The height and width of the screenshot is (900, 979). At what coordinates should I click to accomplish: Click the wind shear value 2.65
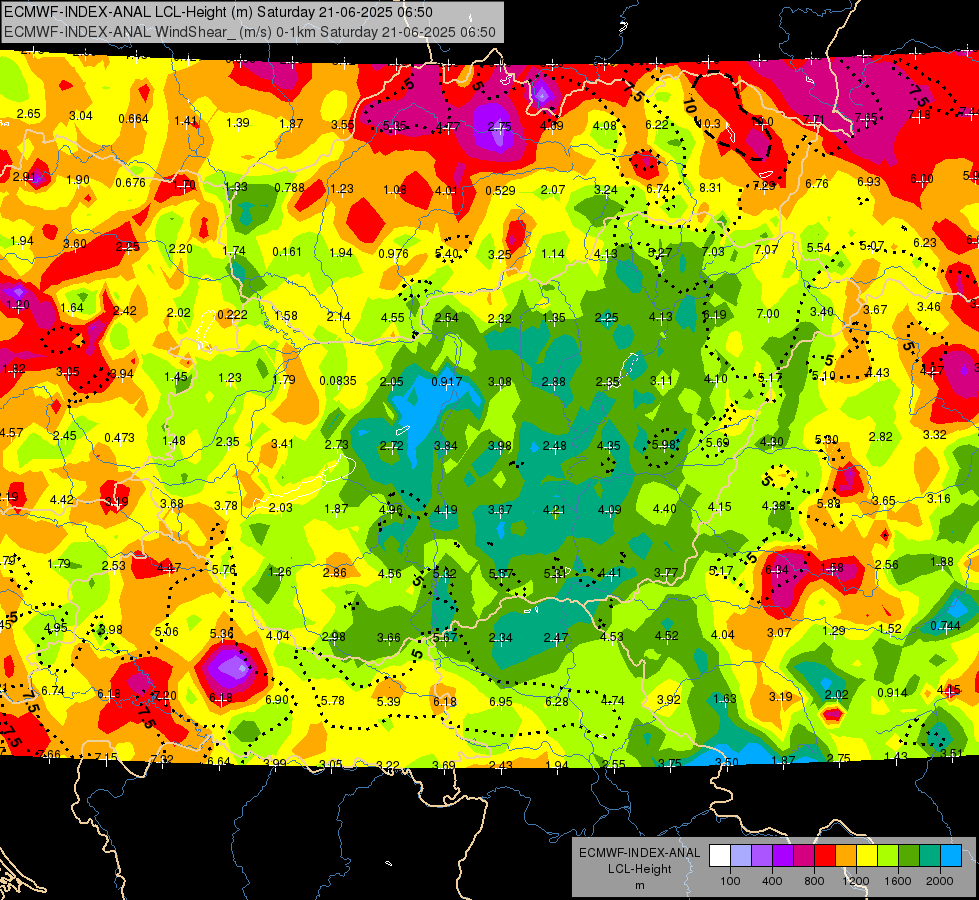click(29, 114)
